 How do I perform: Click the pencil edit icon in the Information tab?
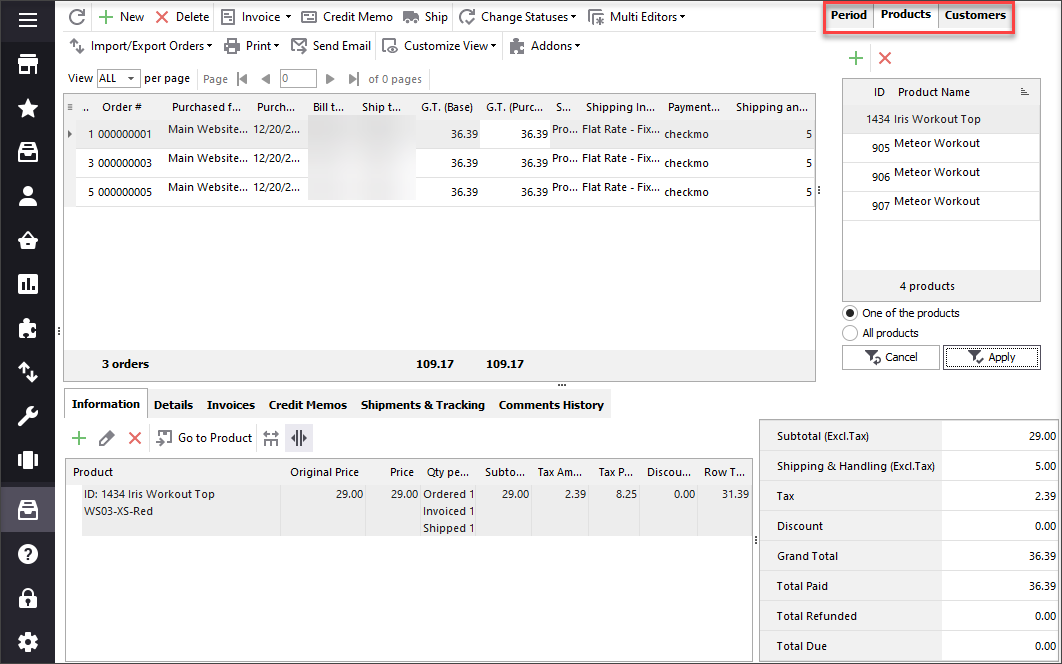(x=107, y=438)
